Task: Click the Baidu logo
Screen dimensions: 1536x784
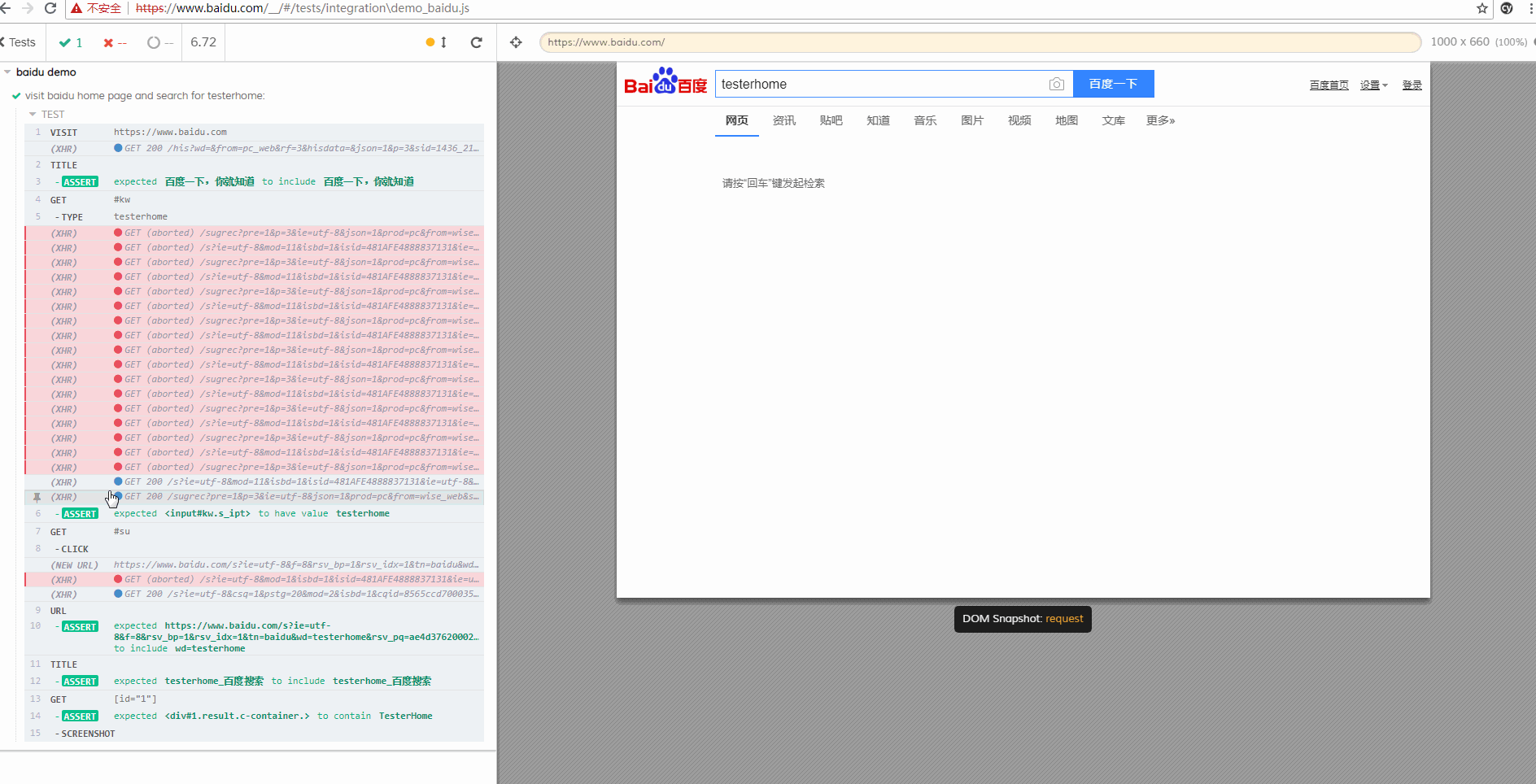Action: click(x=665, y=82)
